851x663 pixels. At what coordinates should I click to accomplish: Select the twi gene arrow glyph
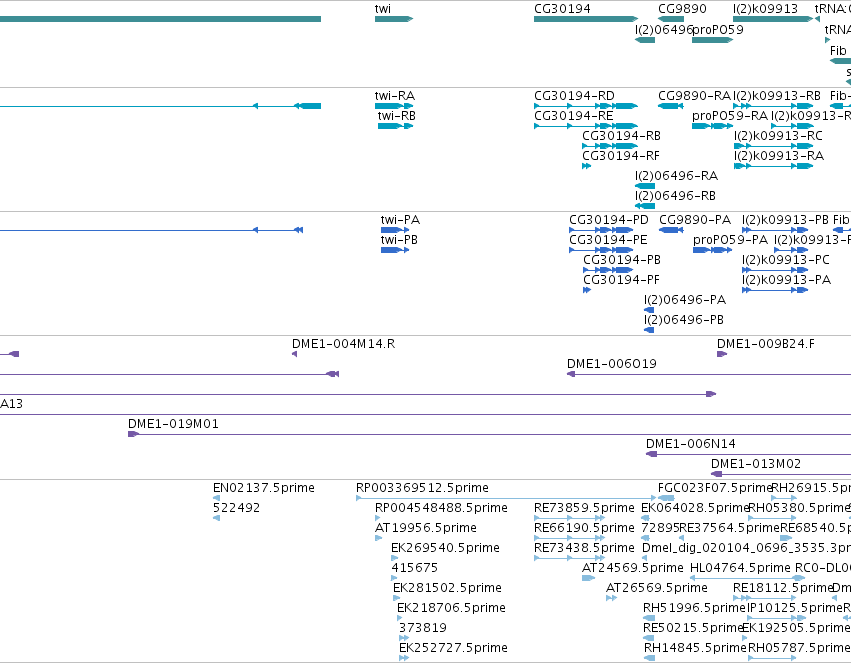pos(394,19)
